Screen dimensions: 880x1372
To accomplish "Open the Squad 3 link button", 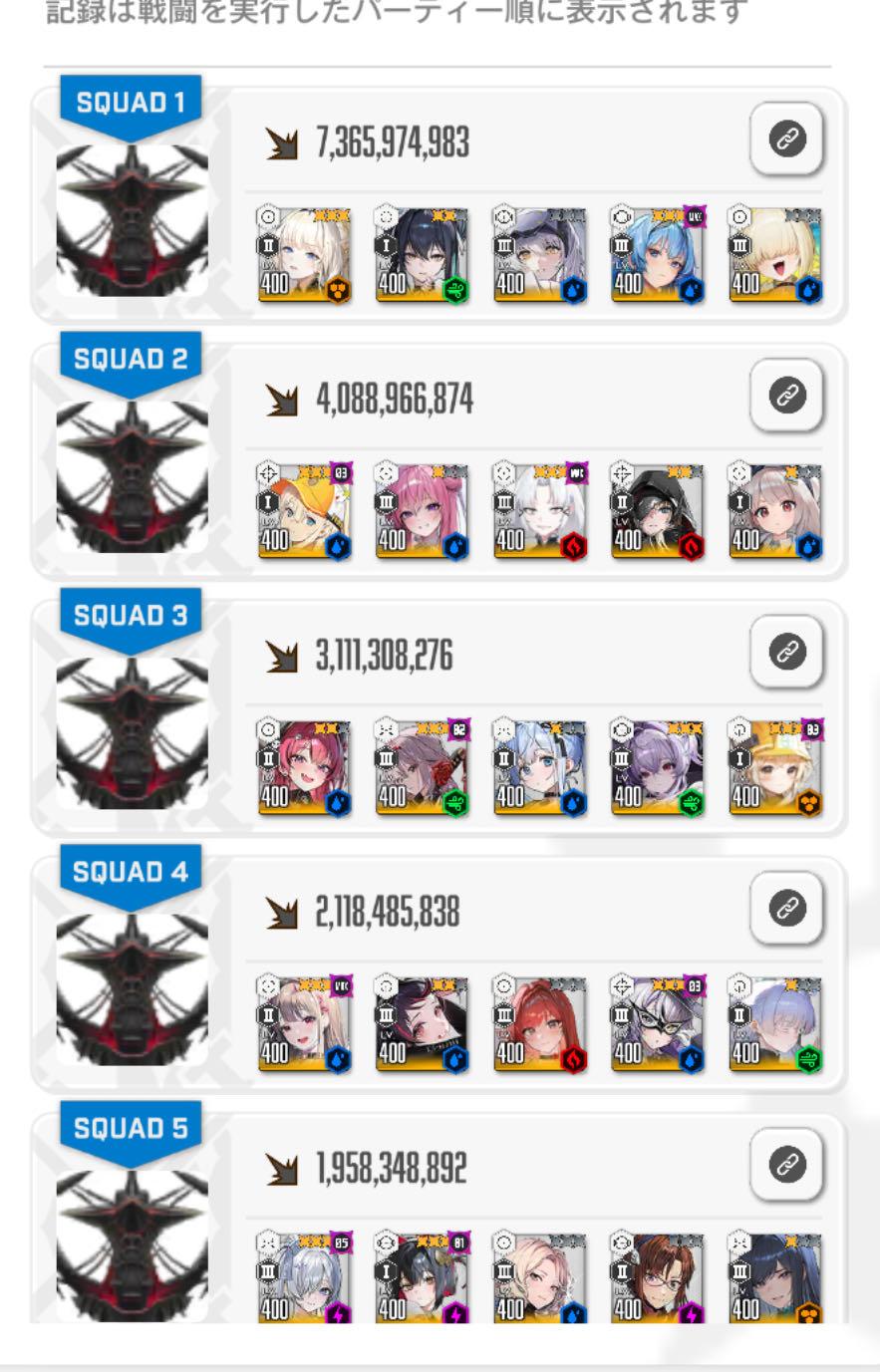I will [x=786, y=652].
